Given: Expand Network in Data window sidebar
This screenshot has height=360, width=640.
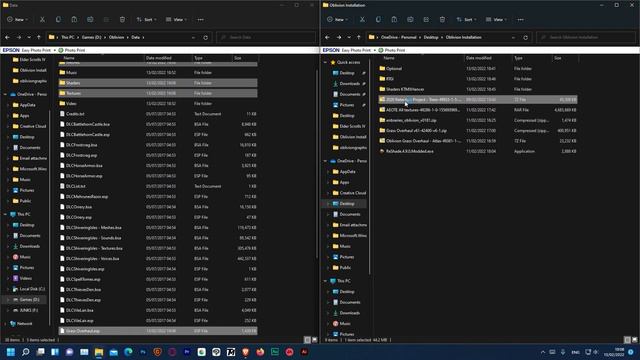Looking at the screenshot, I should (6, 324).
